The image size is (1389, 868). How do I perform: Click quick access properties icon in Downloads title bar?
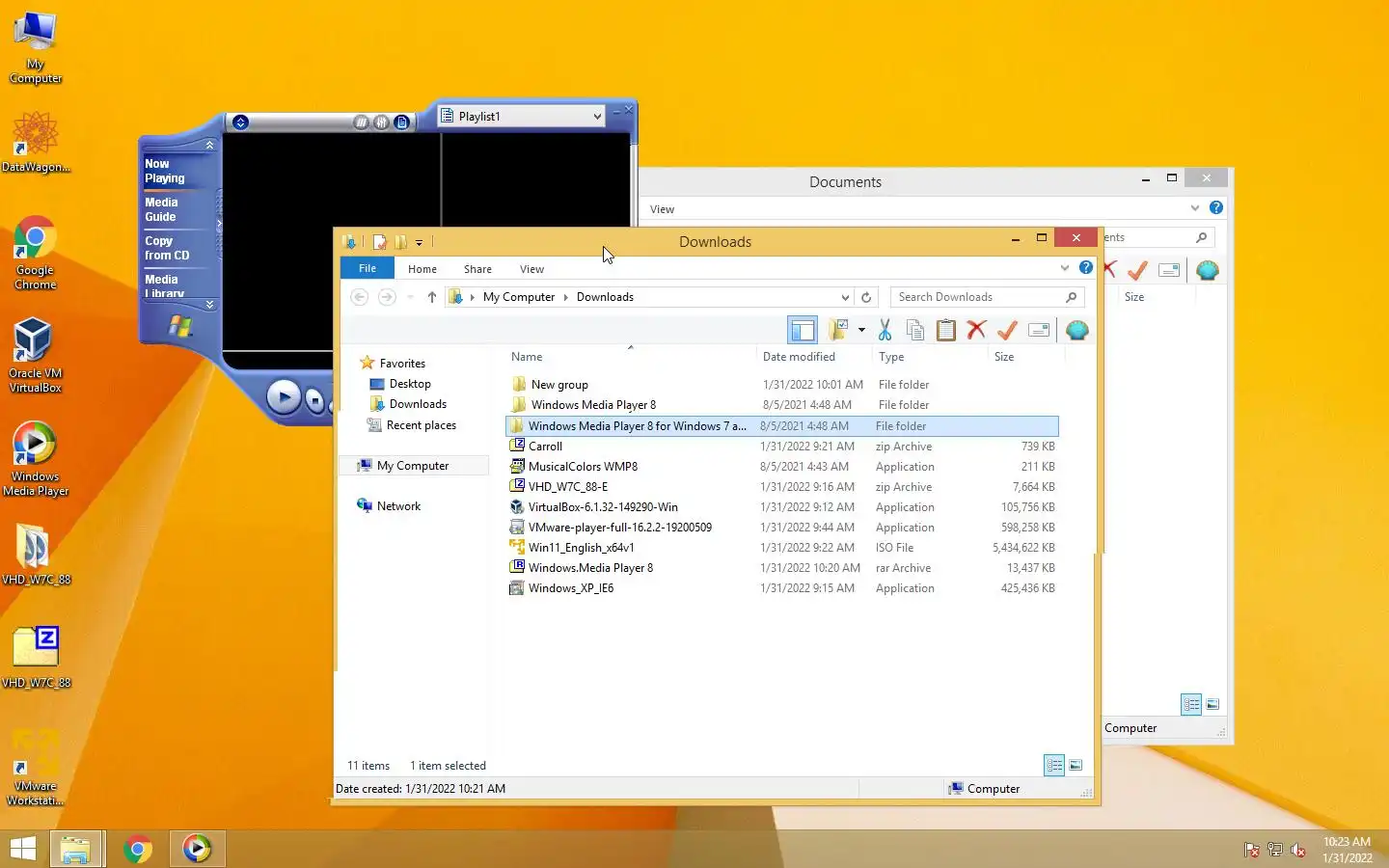(x=380, y=242)
